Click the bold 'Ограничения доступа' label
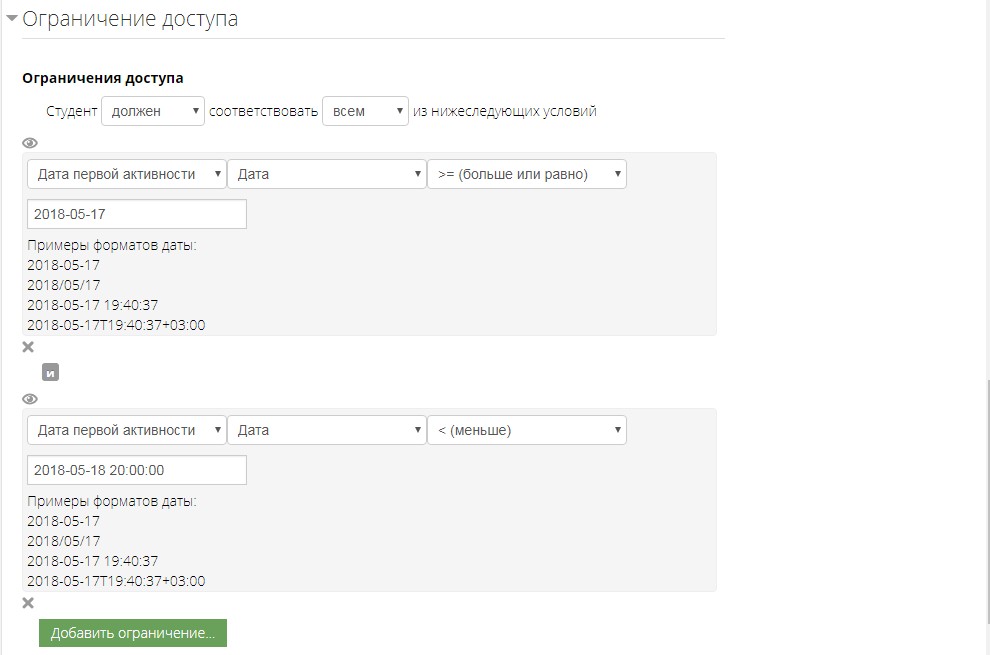 [103, 78]
